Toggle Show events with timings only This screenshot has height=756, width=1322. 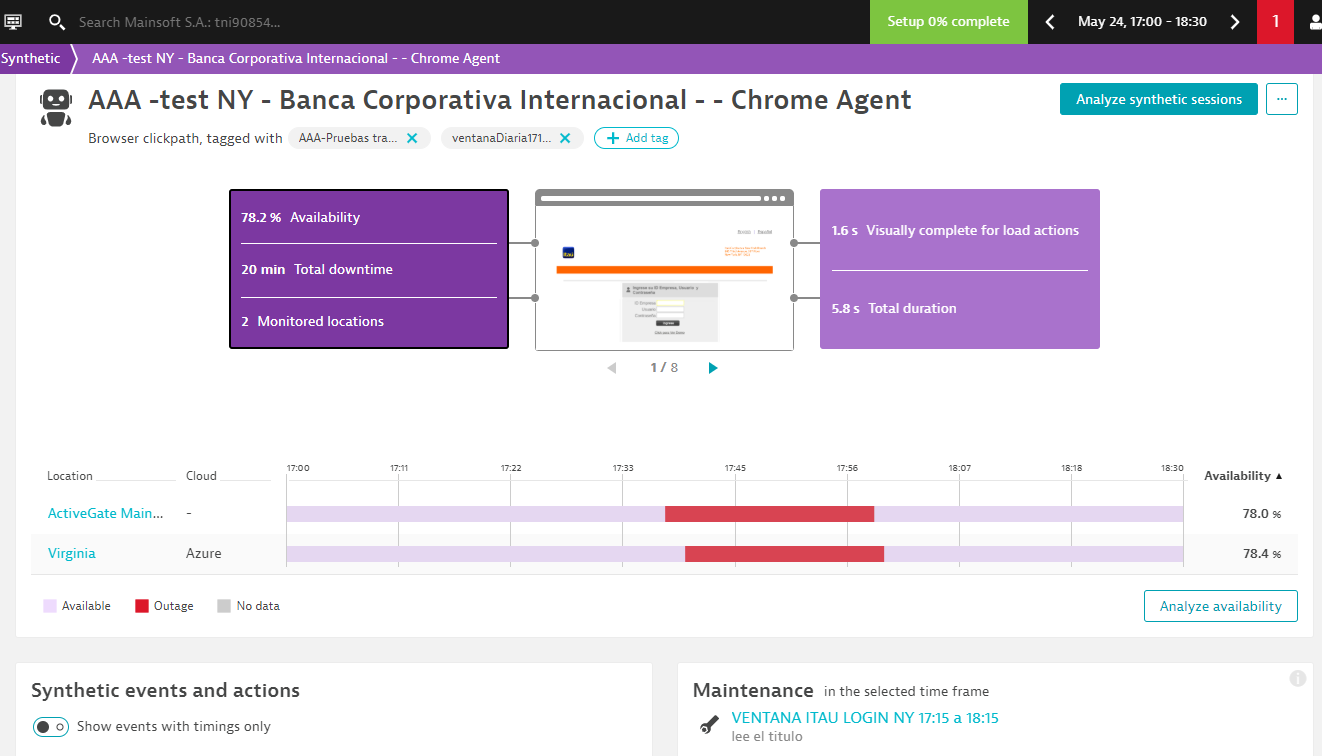[x=51, y=727]
